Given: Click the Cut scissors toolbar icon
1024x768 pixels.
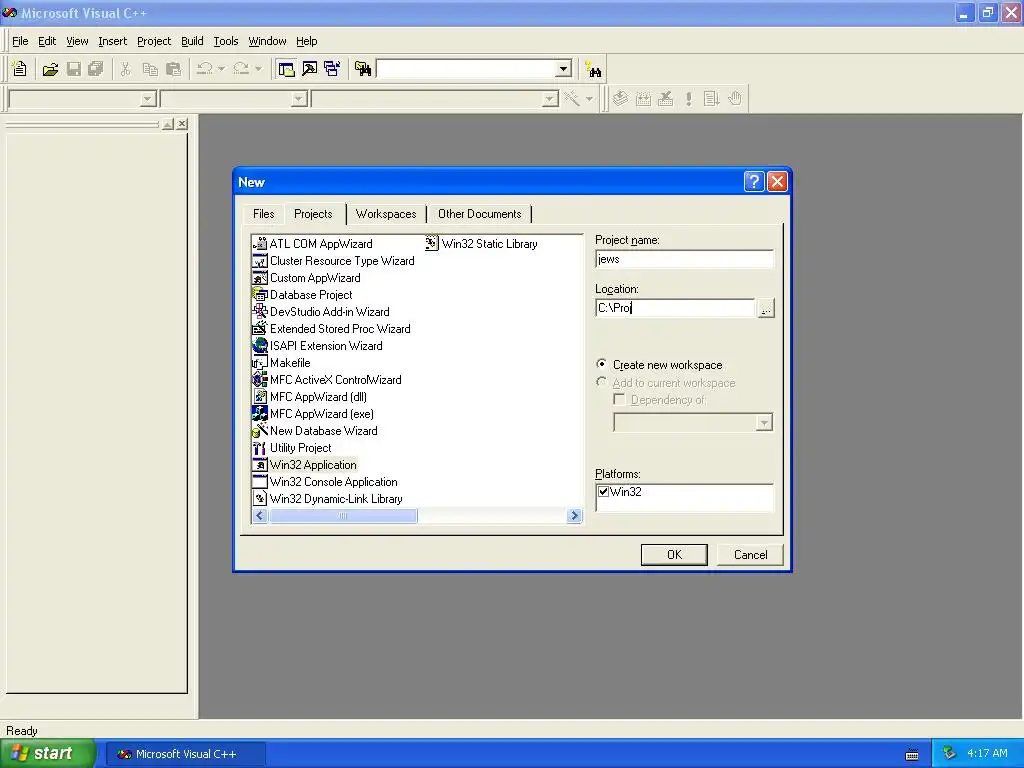Looking at the screenshot, I should pos(125,69).
